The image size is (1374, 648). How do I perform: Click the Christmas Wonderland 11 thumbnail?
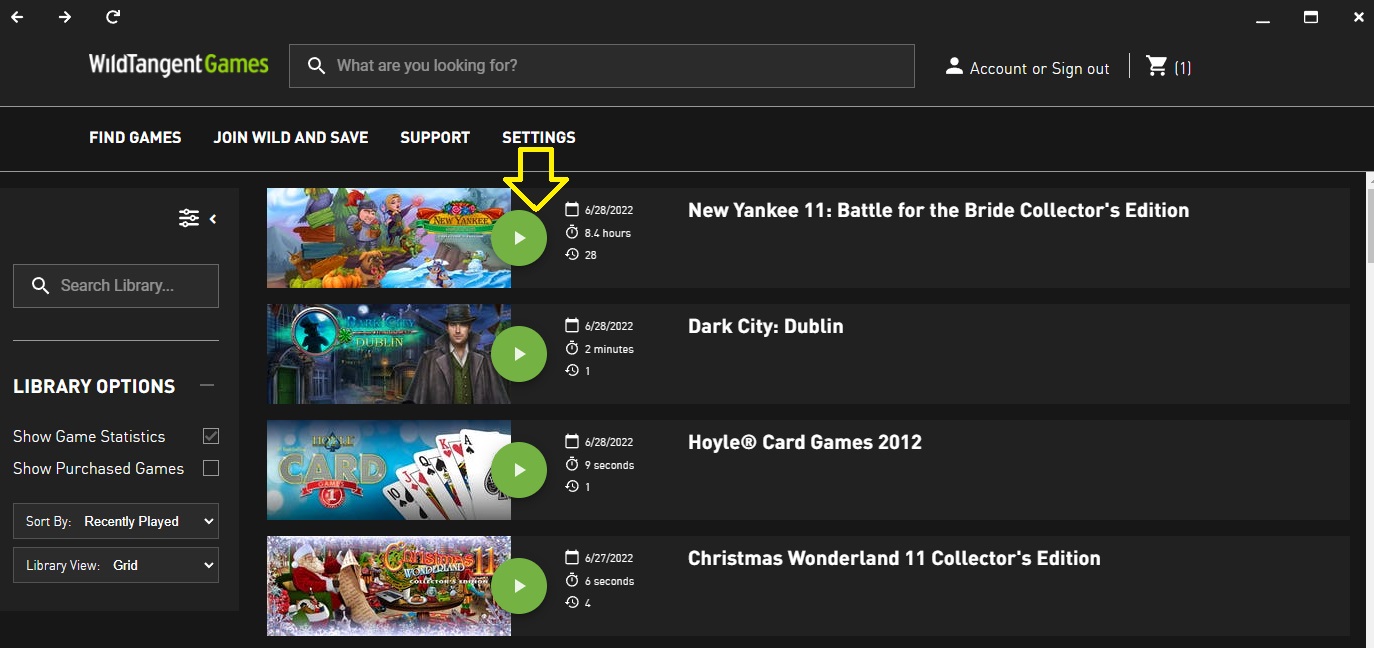tap(389, 586)
